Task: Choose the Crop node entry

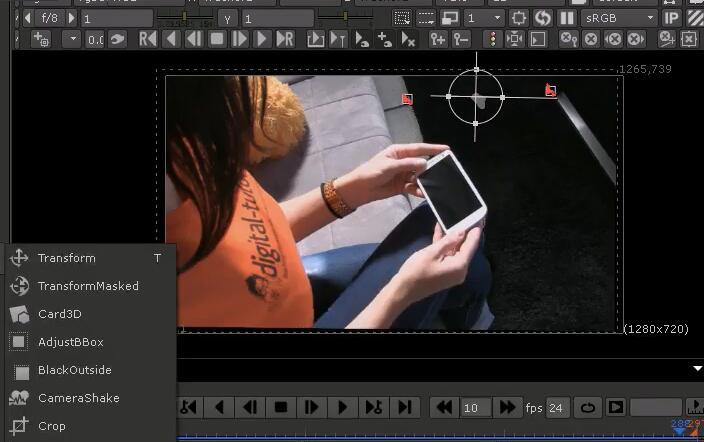Action: pos(90,426)
